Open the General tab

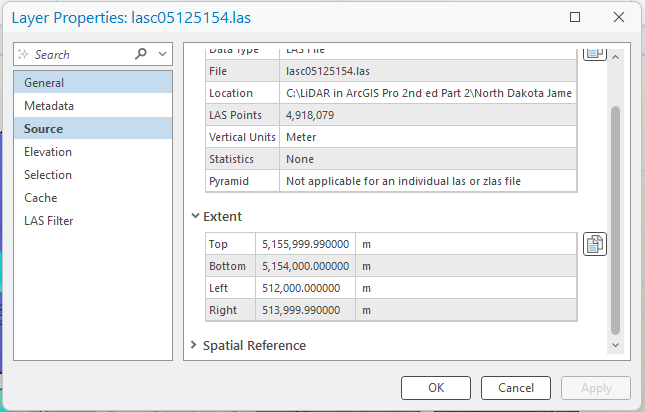pos(93,83)
